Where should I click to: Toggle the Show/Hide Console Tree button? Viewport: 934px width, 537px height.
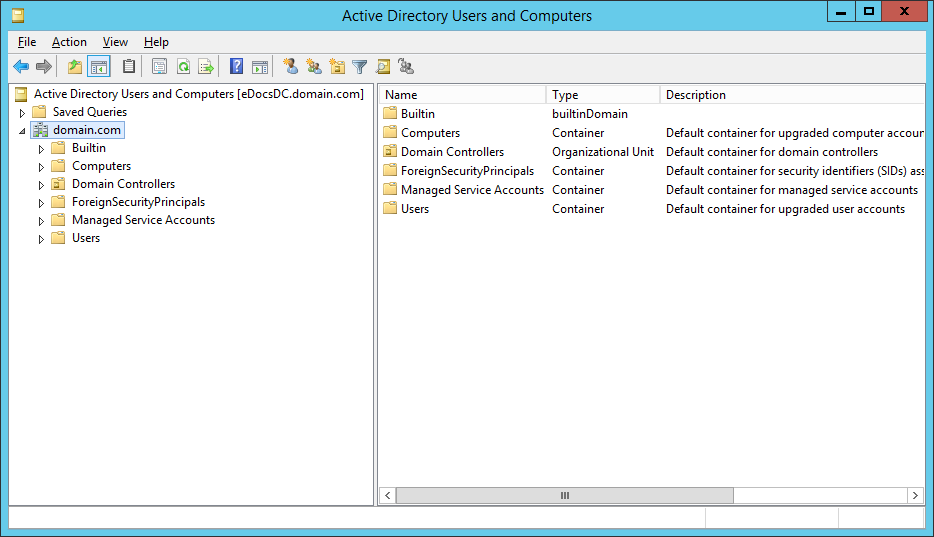click(98, 67)
